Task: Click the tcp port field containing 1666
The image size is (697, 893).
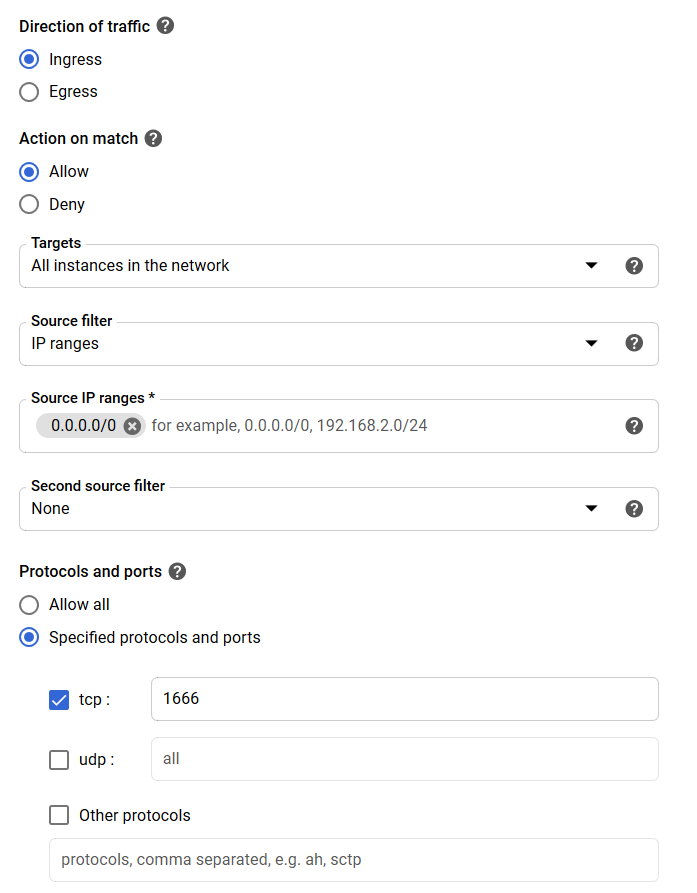Action: pyautogui.click(x=405, y=699)
